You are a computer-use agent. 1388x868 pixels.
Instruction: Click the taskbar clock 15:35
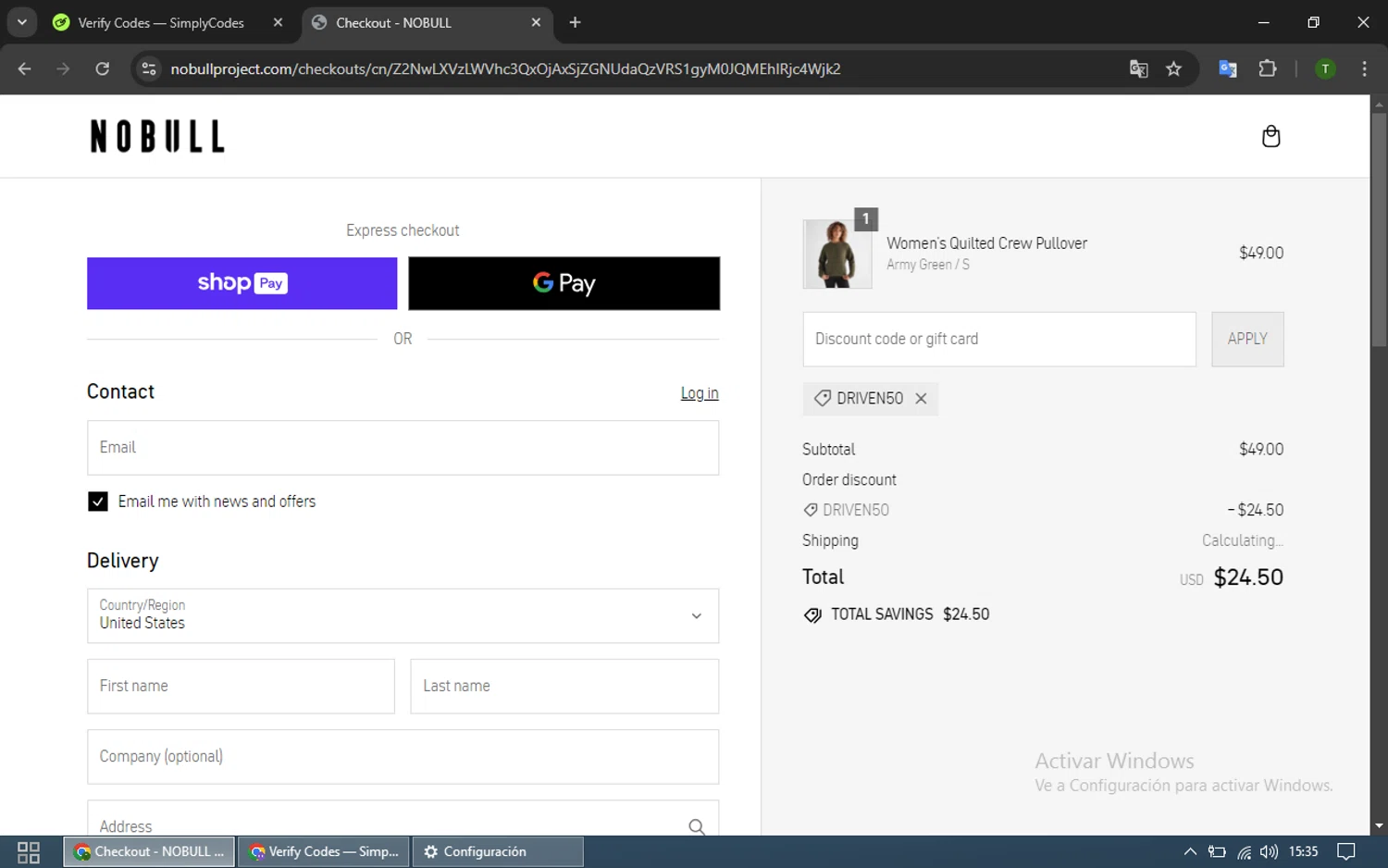click(x=1303, y=852)
